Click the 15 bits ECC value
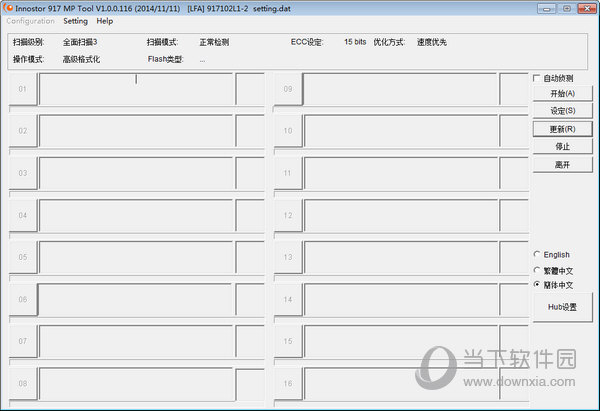600x411 pixels. (355, 42)
